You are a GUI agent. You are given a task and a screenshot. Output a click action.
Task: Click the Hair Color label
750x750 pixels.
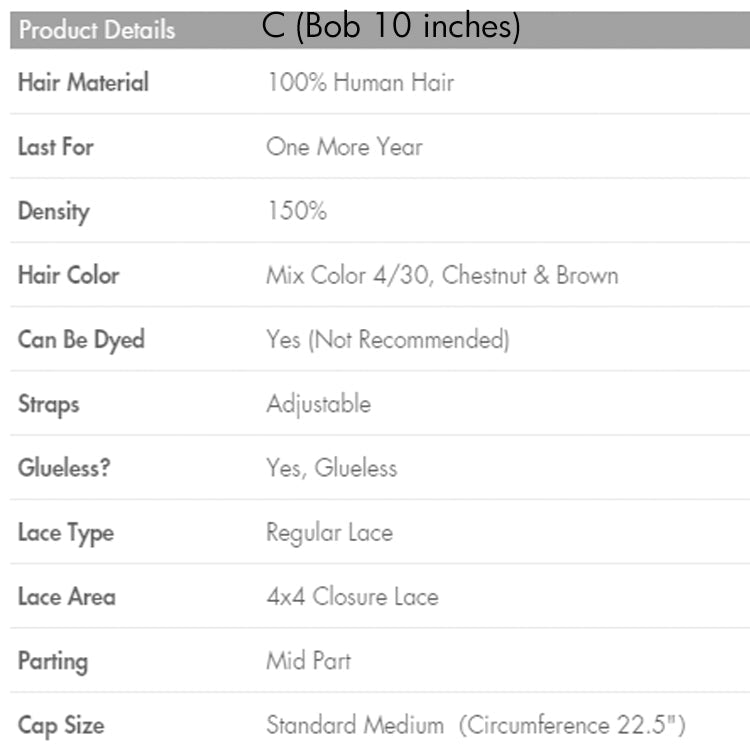(68, 275)
